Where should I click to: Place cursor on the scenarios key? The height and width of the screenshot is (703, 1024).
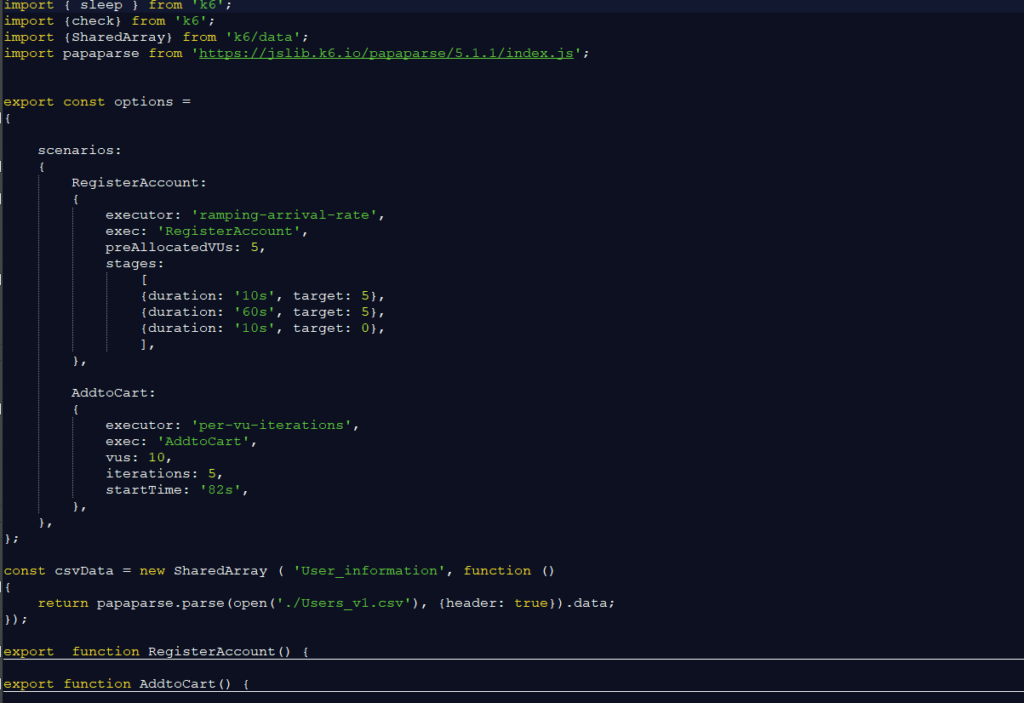click(x=78, y=150)
